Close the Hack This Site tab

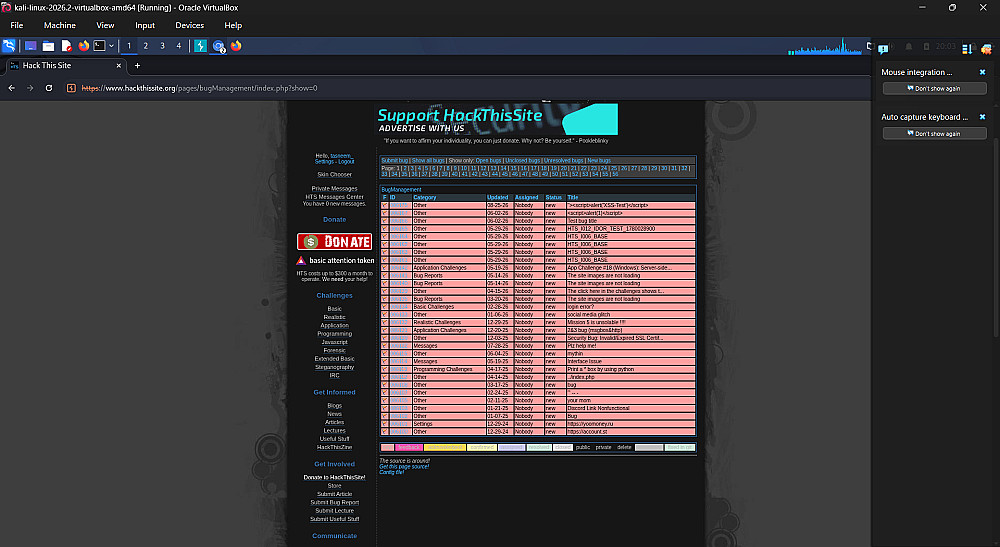(x=119, y=66)
